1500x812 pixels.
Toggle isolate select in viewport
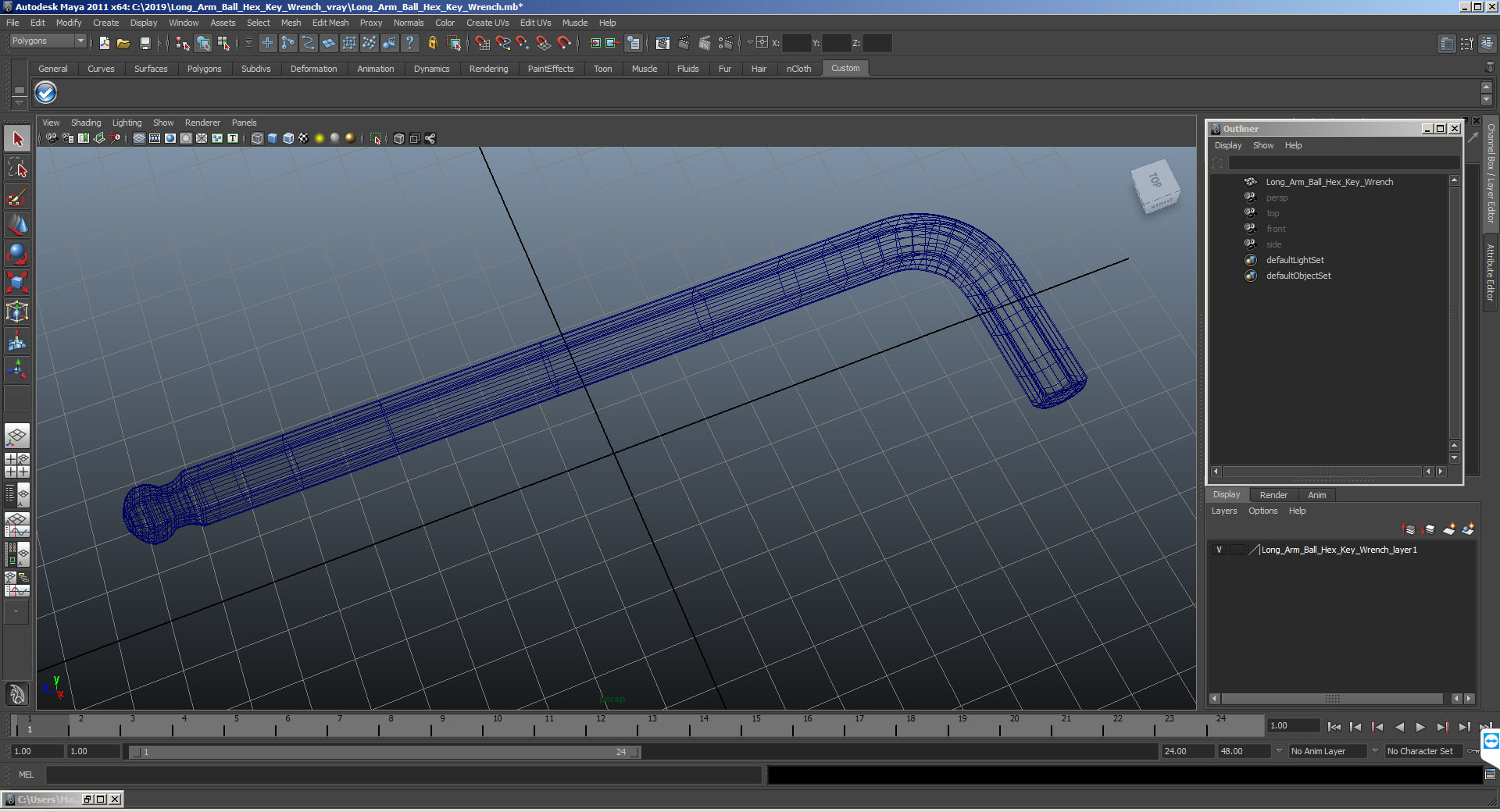376,138
